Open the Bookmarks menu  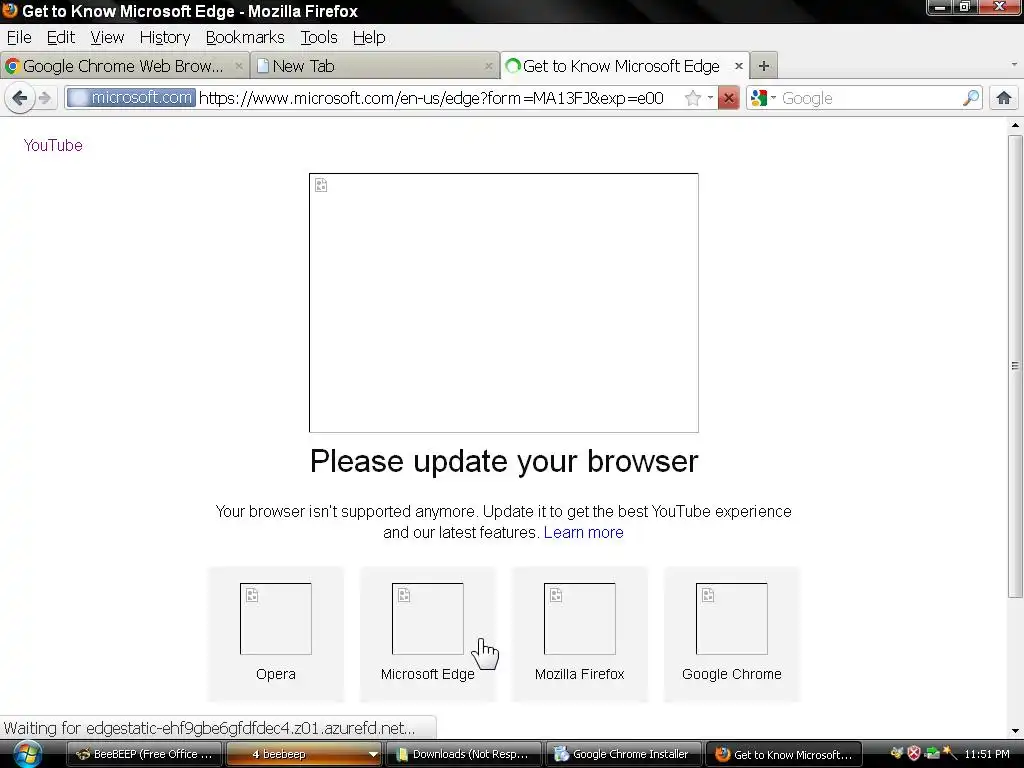pos(245,37)
